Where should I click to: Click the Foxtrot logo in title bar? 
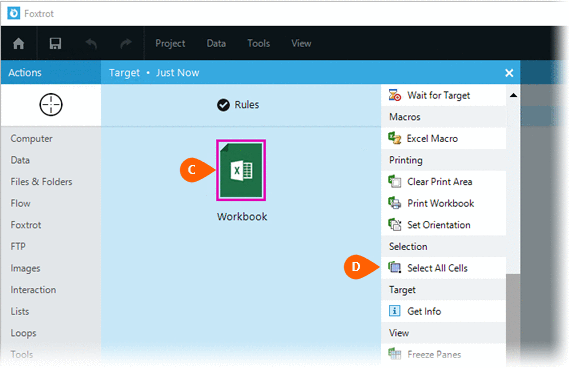click(x=14, y=14)
